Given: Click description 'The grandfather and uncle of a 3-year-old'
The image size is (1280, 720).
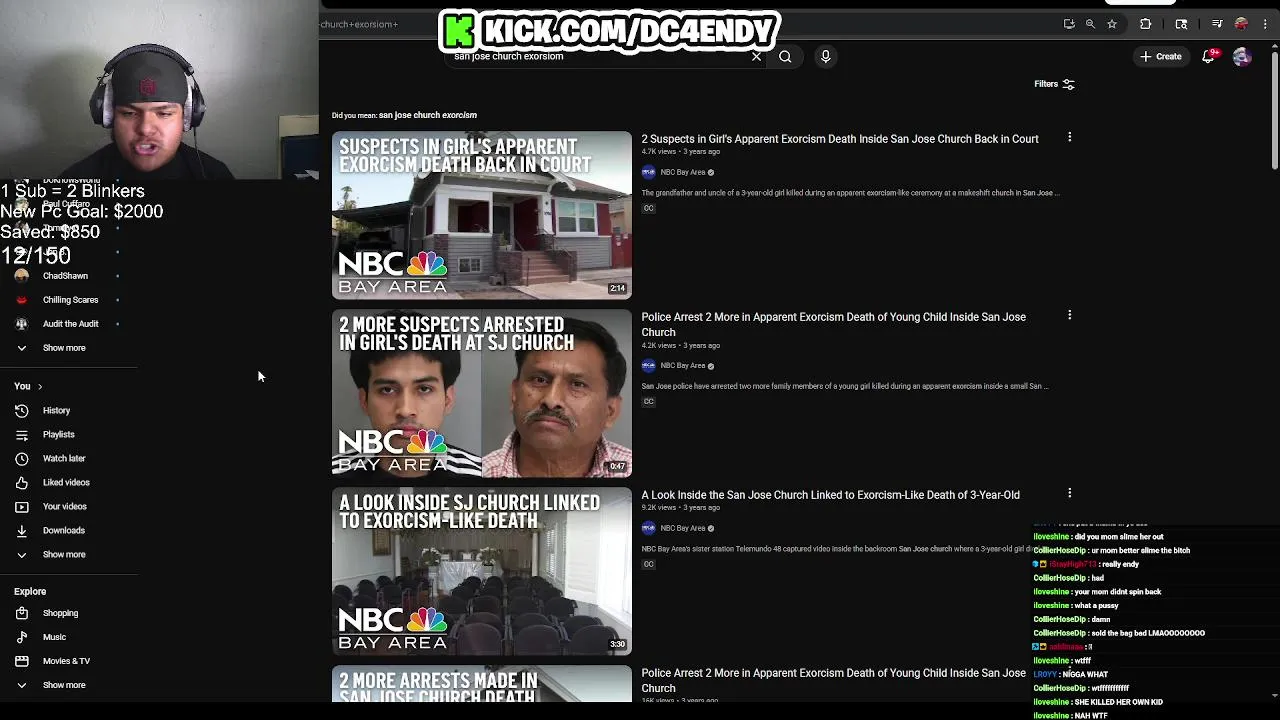Looking at the screenshot, I should coord(850,193).
